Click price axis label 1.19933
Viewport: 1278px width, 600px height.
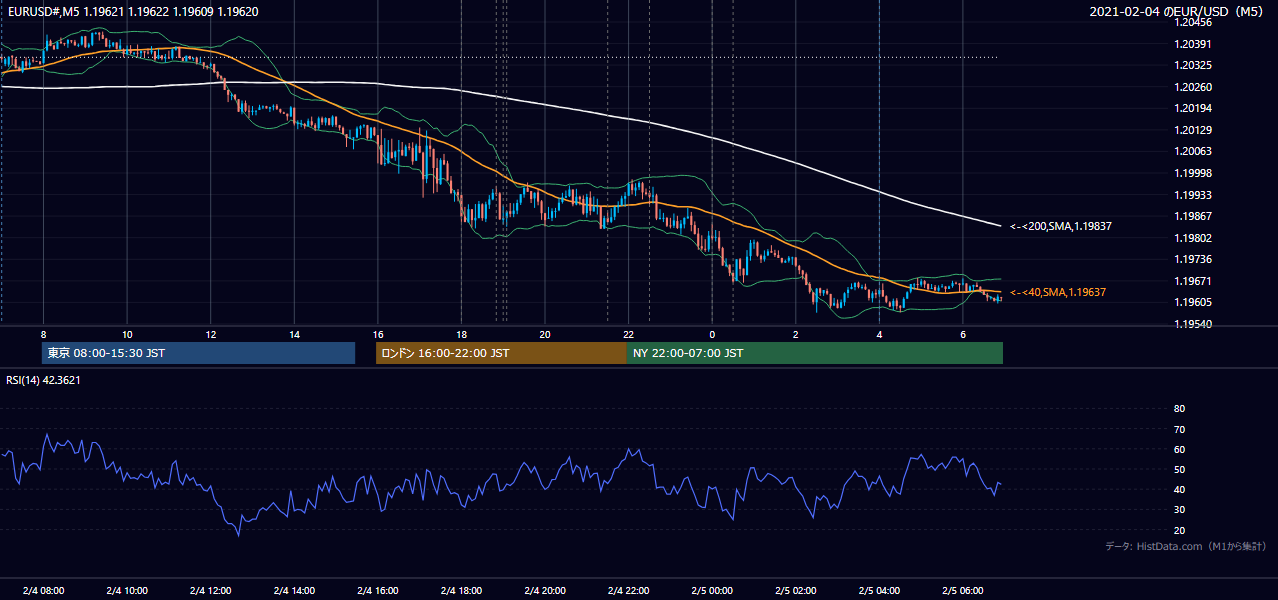coord(1193,195)
